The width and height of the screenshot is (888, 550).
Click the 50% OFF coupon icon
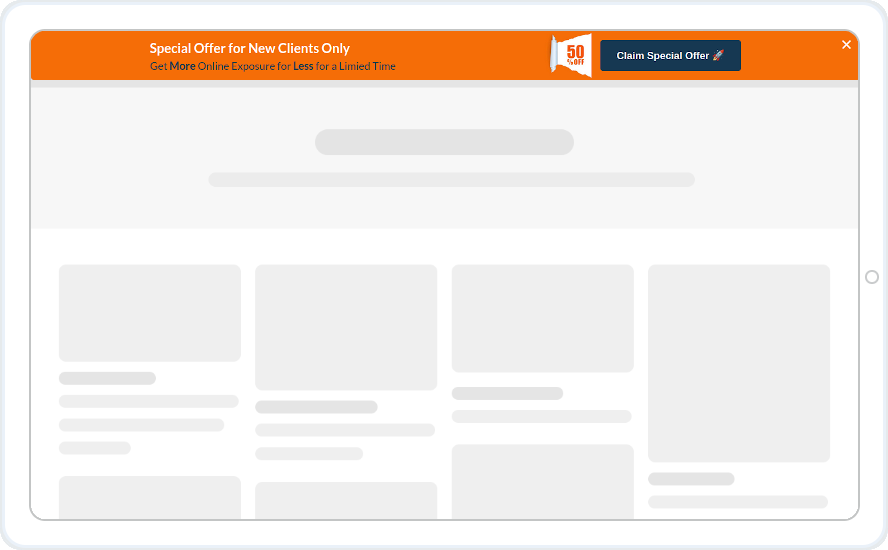571,55
